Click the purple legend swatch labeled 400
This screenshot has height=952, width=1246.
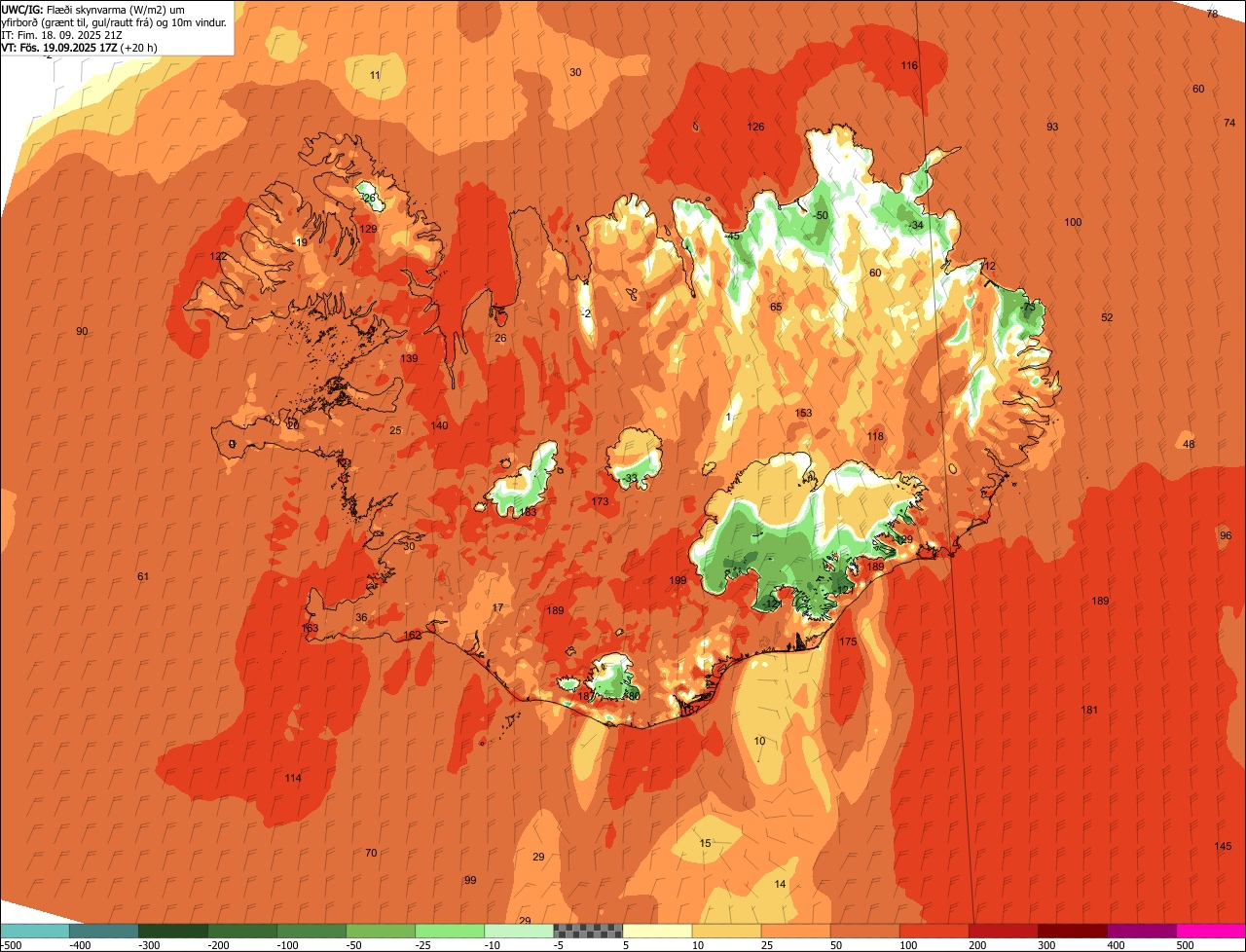[x=1141, y=932]
